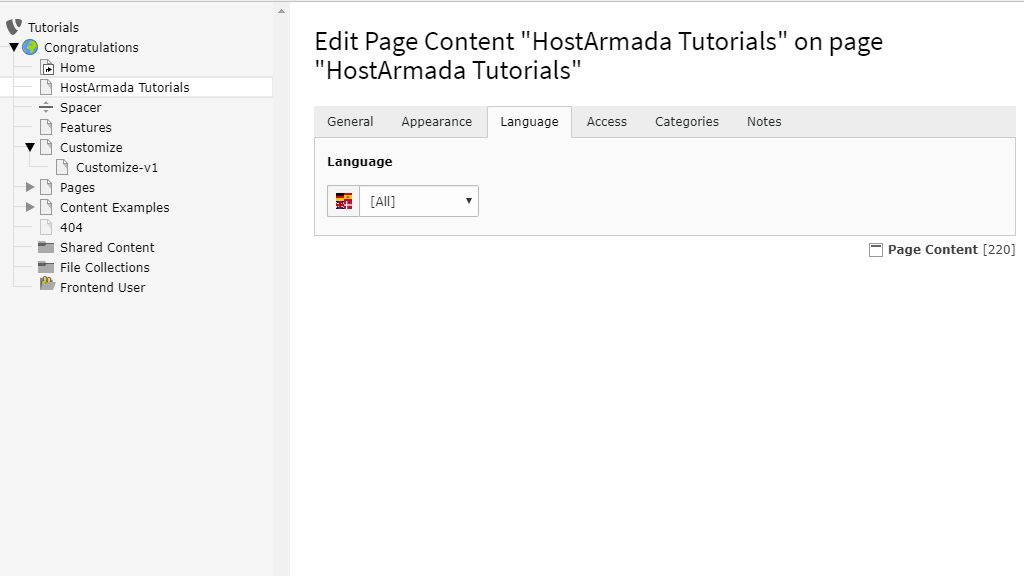Click the page icon beside Content Examples
The image size is (1024, 576).
[46, 207]
